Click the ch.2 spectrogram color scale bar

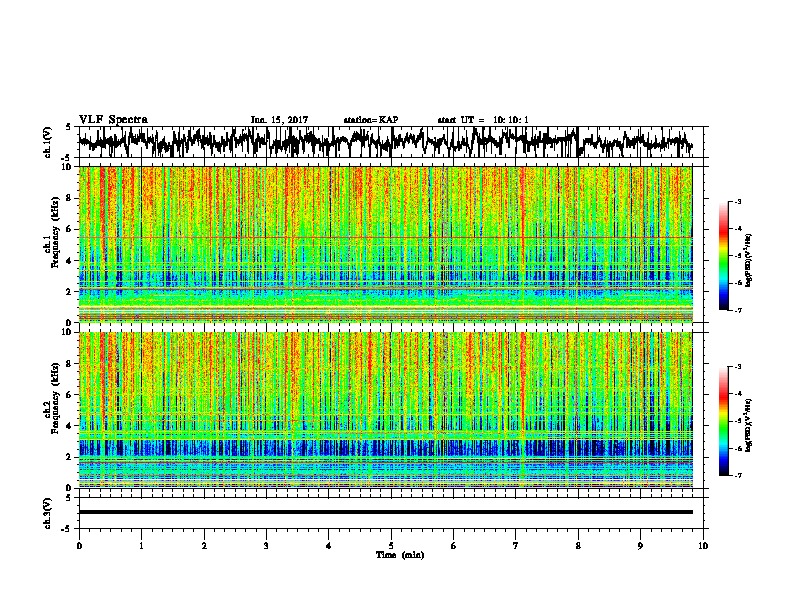coord(723,421)
